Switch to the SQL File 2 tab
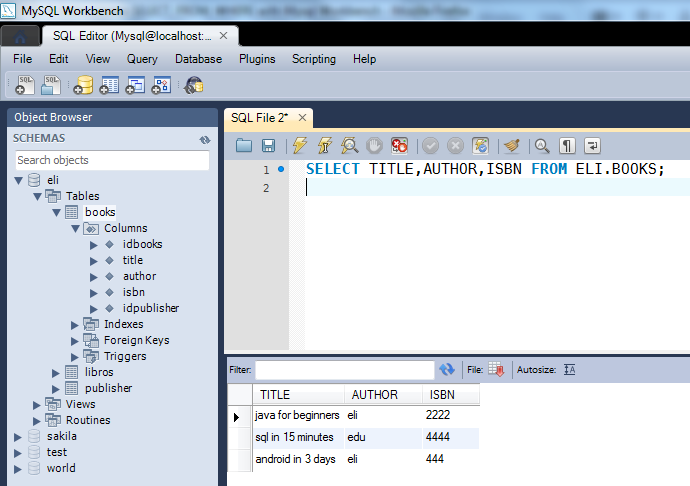This screenshot has height=486, width=690. [259, 118]
